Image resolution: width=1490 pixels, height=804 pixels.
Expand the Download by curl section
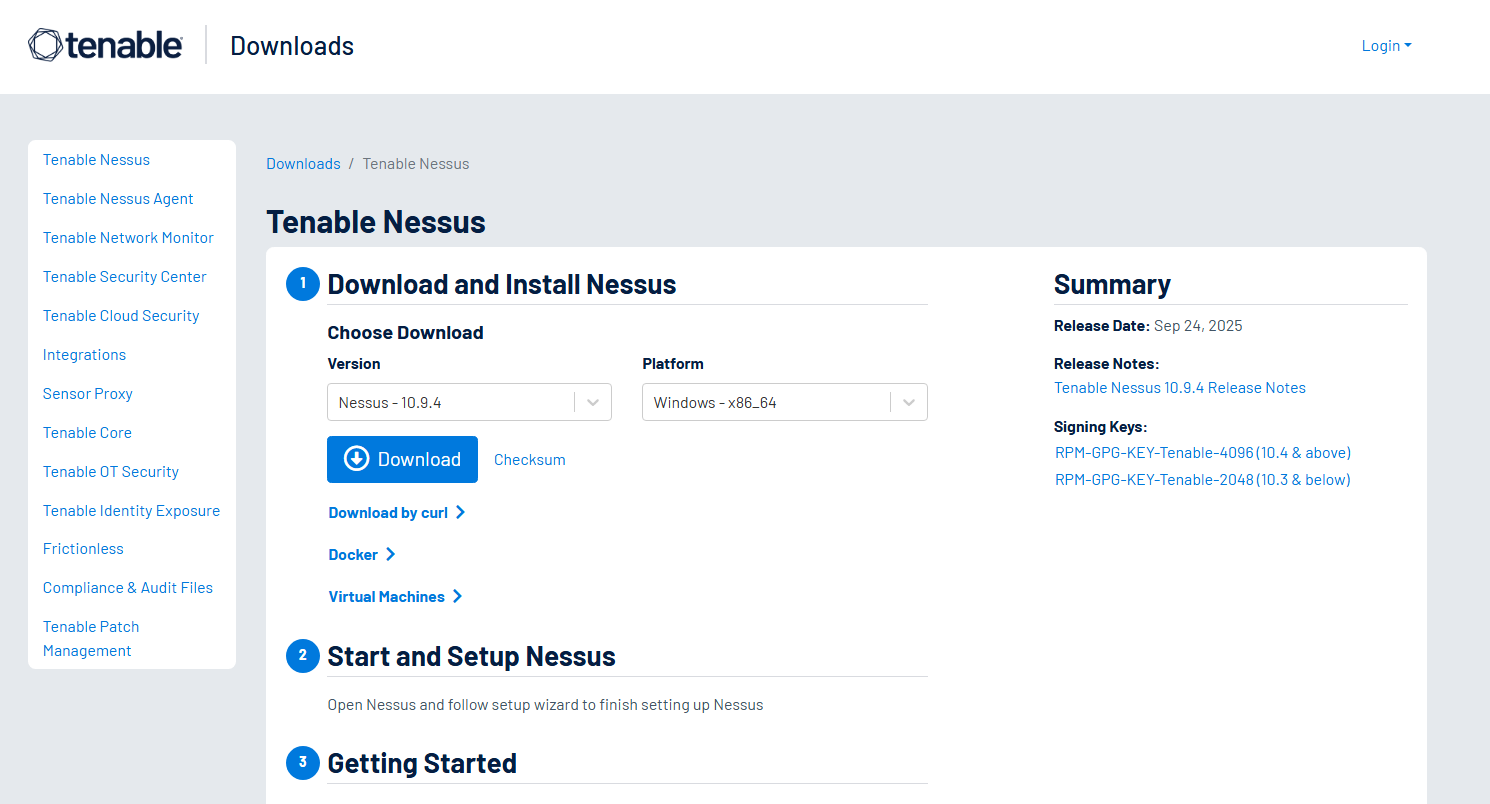(397, 513)
